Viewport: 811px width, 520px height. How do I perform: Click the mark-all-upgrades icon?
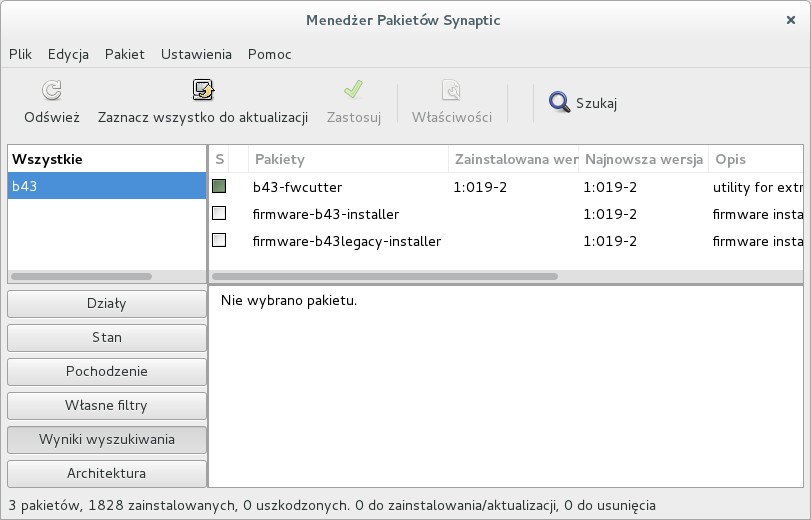[x=203, y=91]
